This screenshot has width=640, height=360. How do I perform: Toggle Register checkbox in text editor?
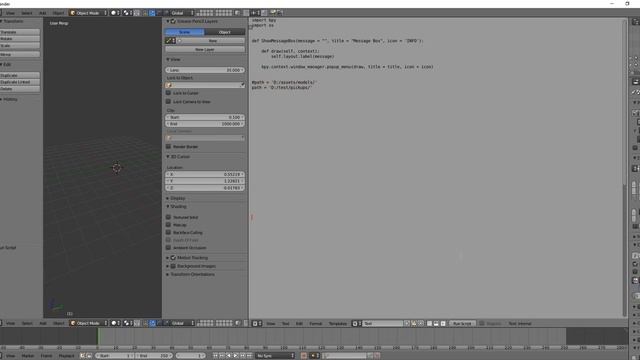[482, 323]
